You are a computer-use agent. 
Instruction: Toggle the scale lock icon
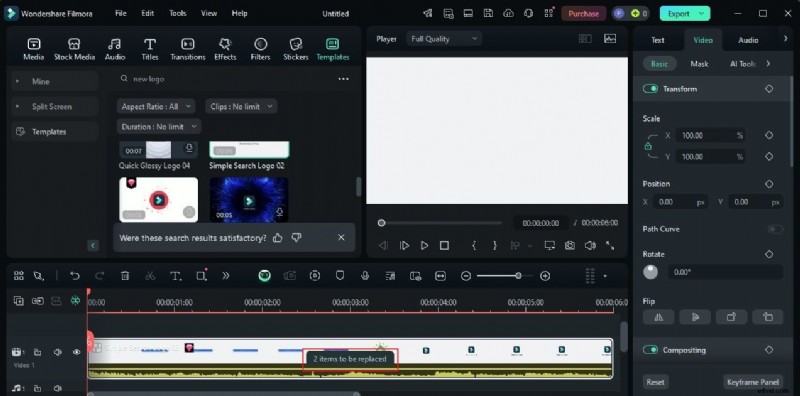click(648, 146)
